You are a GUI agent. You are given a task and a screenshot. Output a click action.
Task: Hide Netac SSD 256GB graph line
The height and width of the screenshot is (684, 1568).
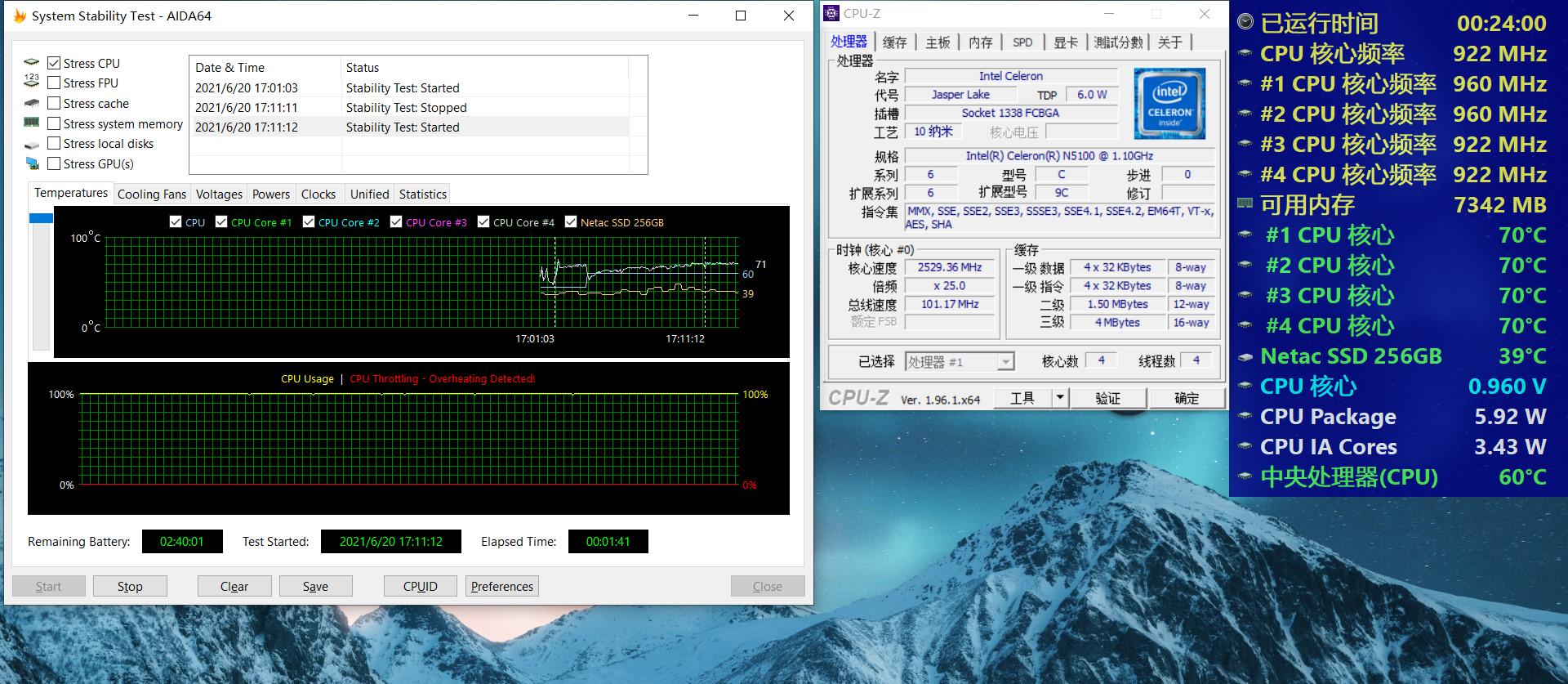tap(571, 222)
